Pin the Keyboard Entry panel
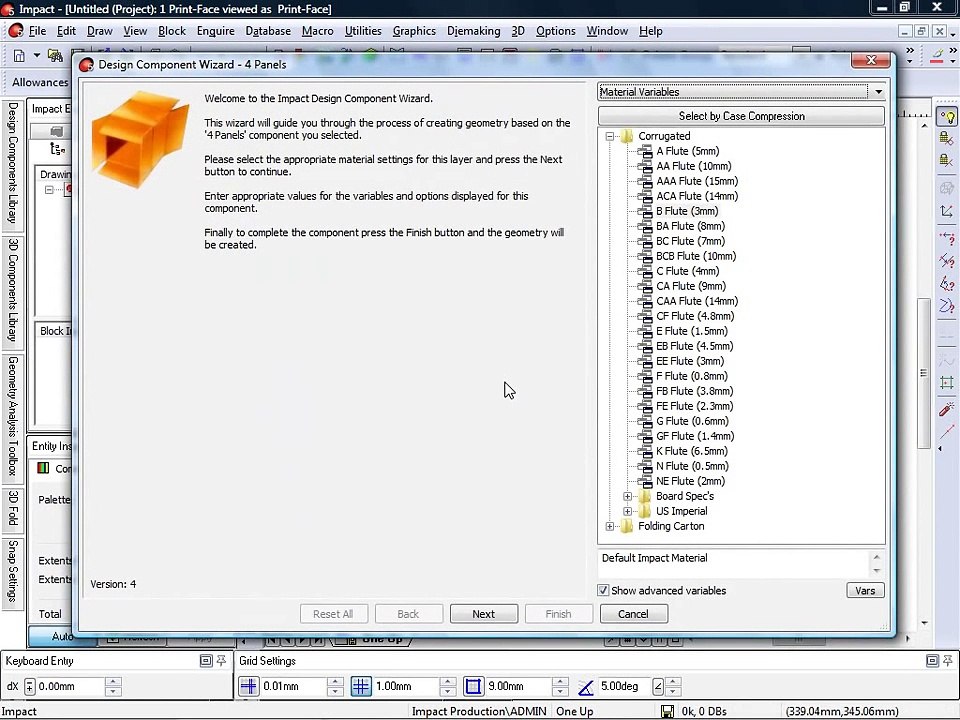 coord(221,661)
